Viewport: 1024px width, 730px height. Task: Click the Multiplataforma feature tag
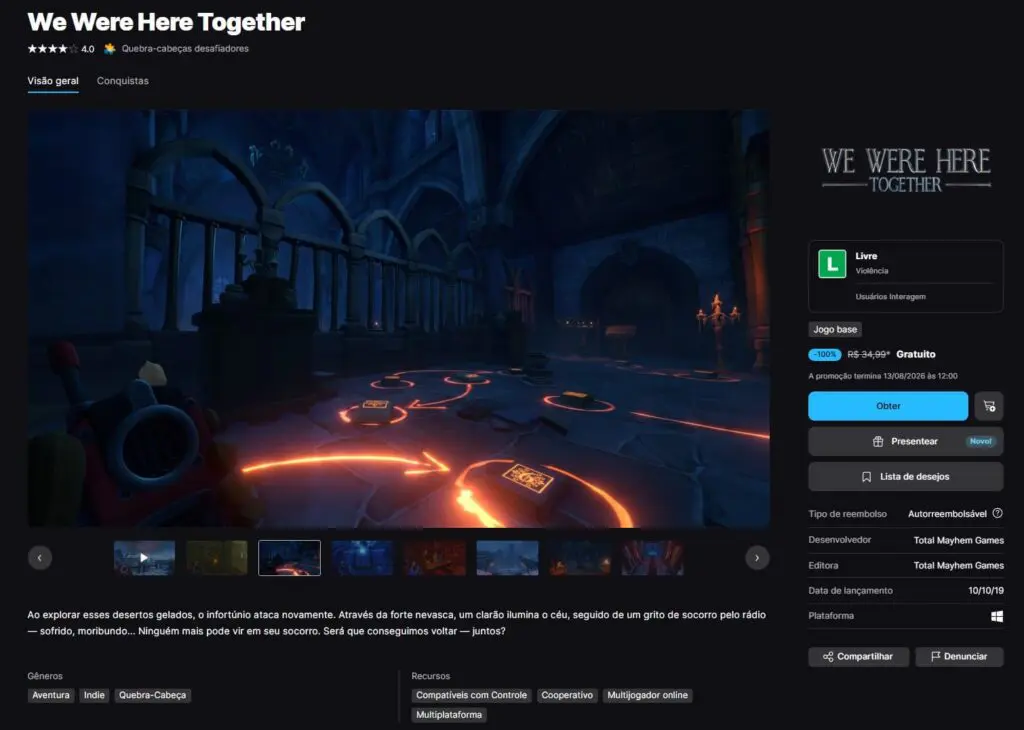(449, 715)
